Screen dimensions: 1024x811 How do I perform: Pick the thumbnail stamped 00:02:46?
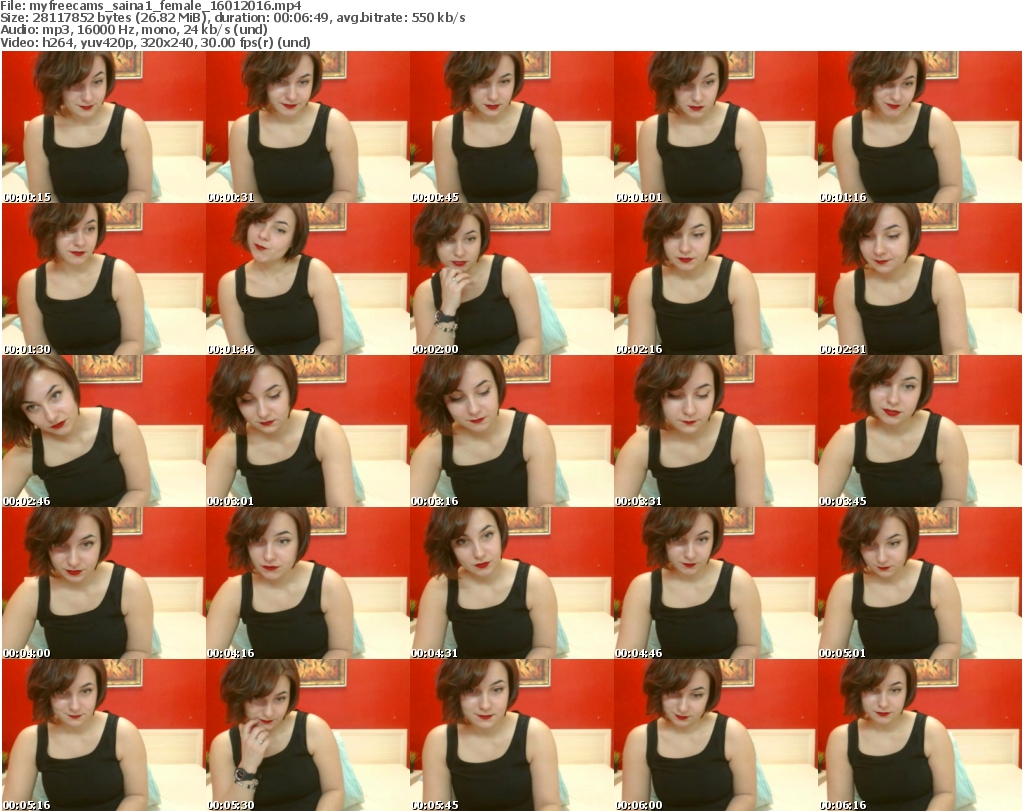104,432
